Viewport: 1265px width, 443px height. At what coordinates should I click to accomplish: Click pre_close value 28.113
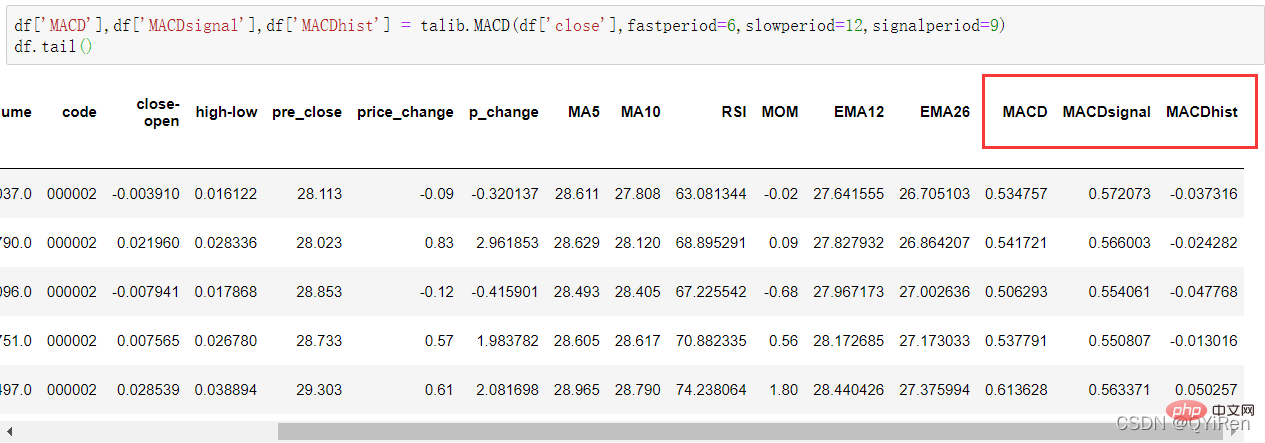click(319, 194)
